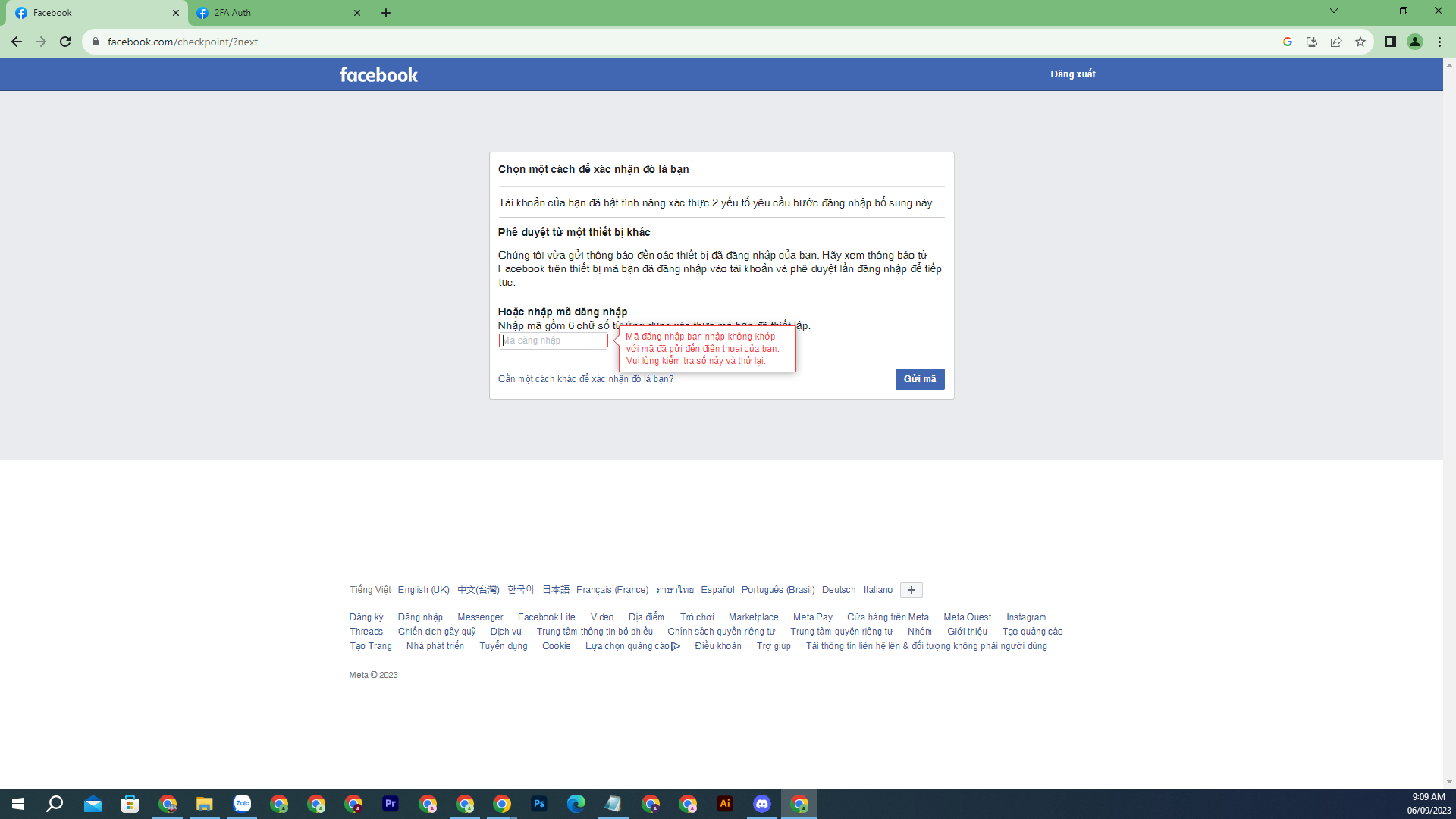Screen dimensions: 1456x819
Task: Expand the tab search dropdown
Action: tap(1334, 11)
